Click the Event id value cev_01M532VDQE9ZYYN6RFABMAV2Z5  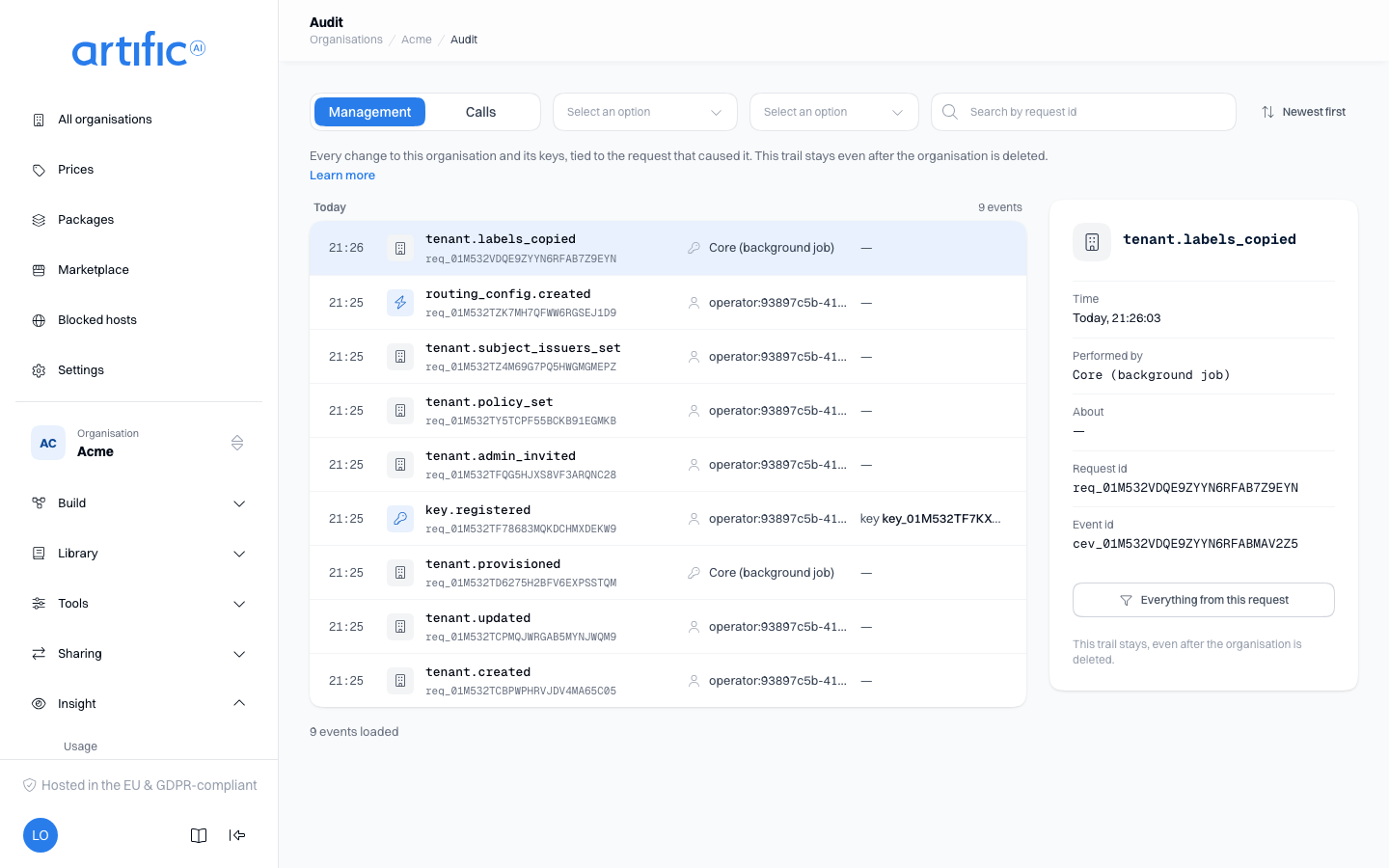(x=1185, y=544)
